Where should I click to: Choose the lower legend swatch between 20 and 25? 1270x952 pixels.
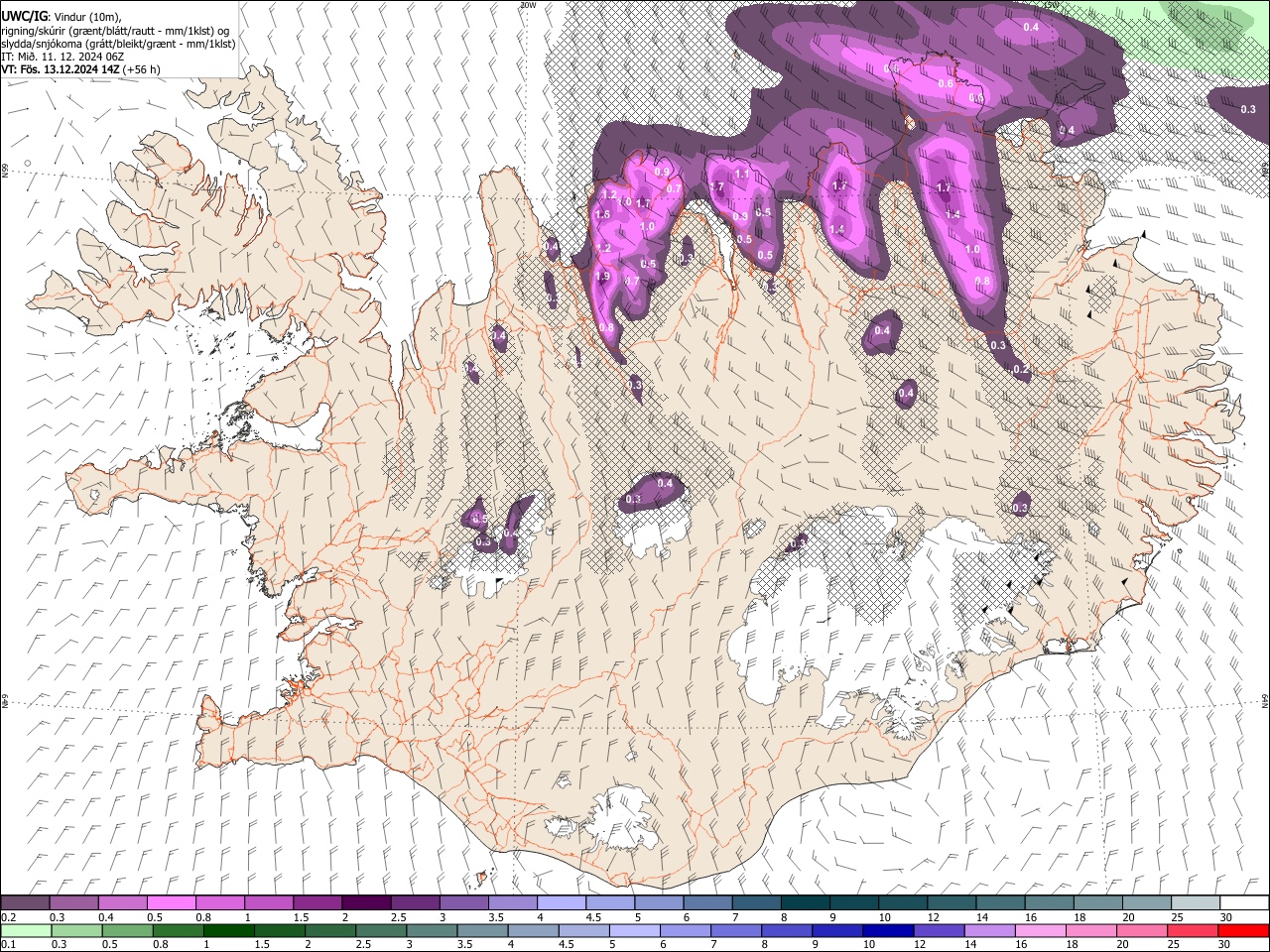click(1142, 930)
